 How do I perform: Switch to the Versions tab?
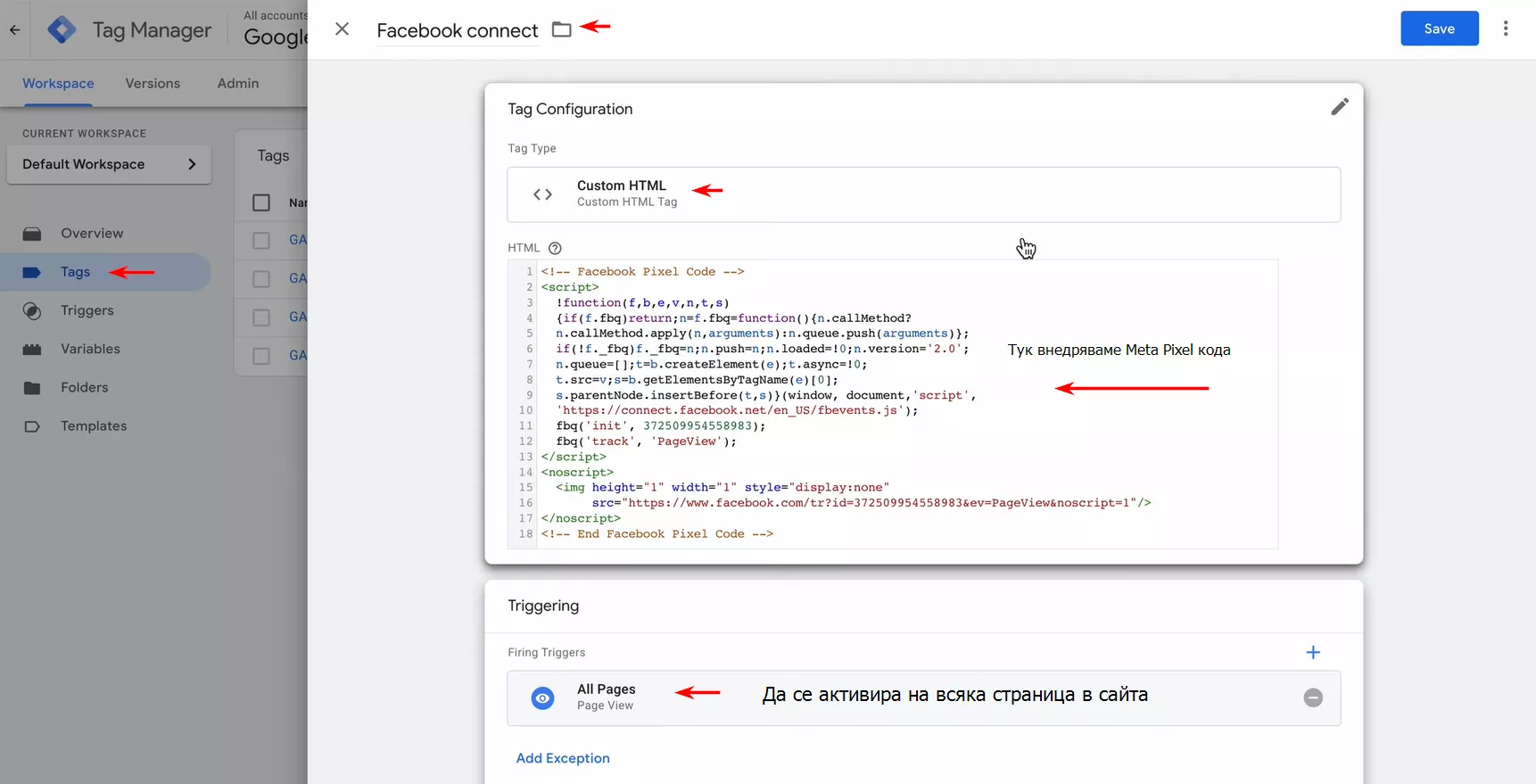tap(153, 83)
